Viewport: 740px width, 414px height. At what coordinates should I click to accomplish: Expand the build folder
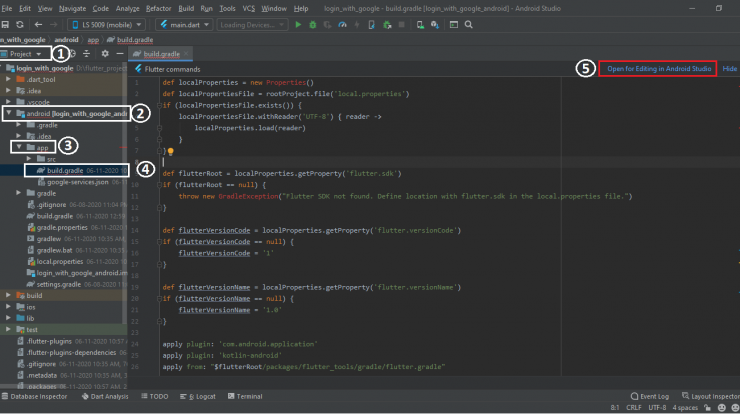pos(8,296)
